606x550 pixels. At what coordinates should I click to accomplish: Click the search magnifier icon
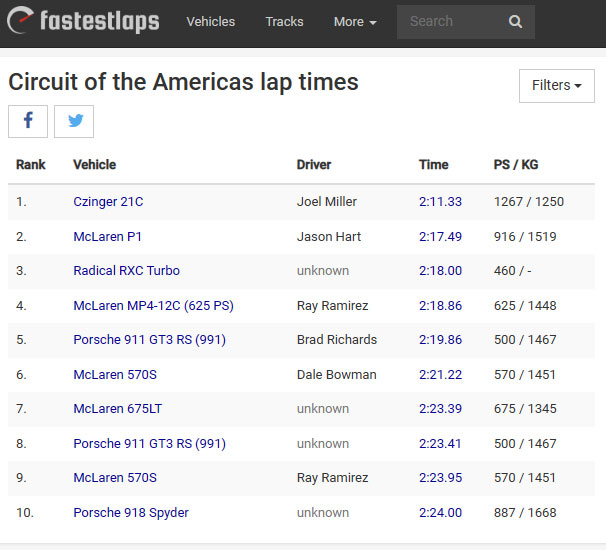(x=515, y=22)
